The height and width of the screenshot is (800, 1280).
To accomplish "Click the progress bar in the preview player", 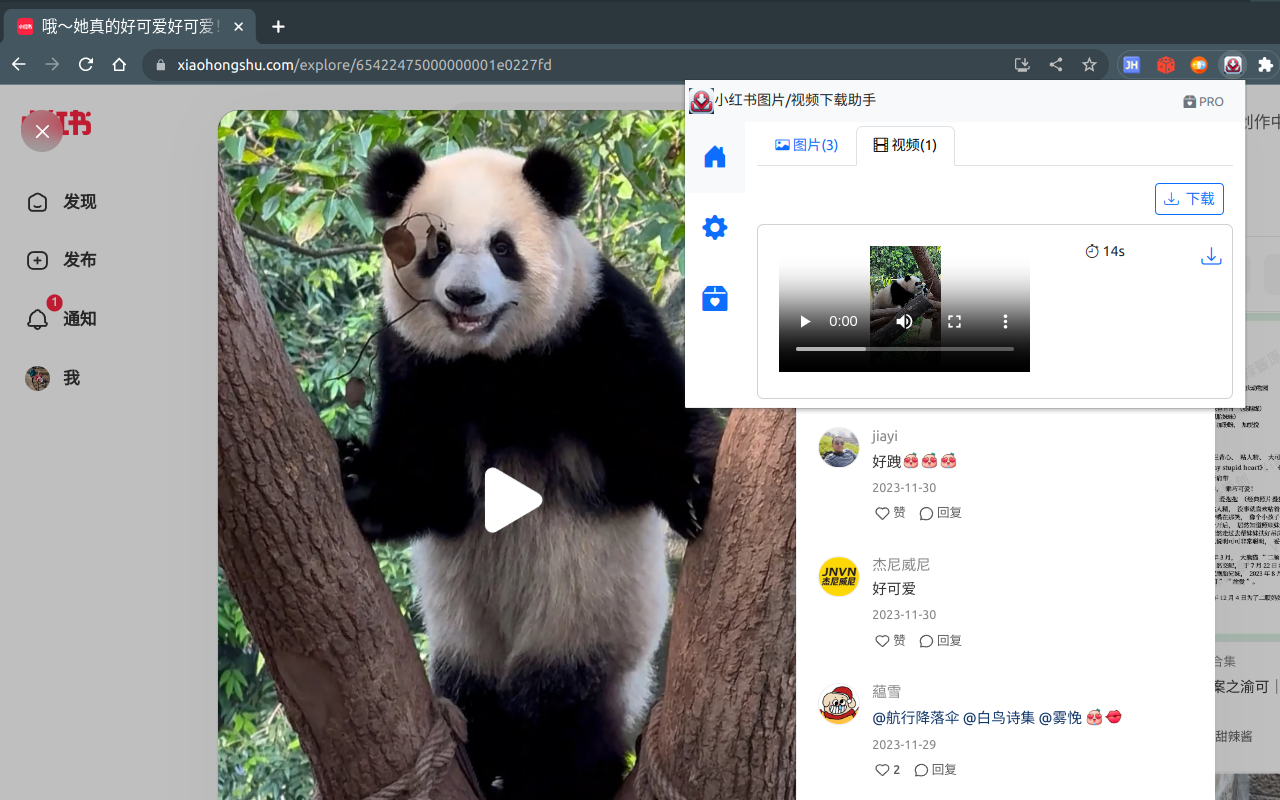I will pos(905,349).
